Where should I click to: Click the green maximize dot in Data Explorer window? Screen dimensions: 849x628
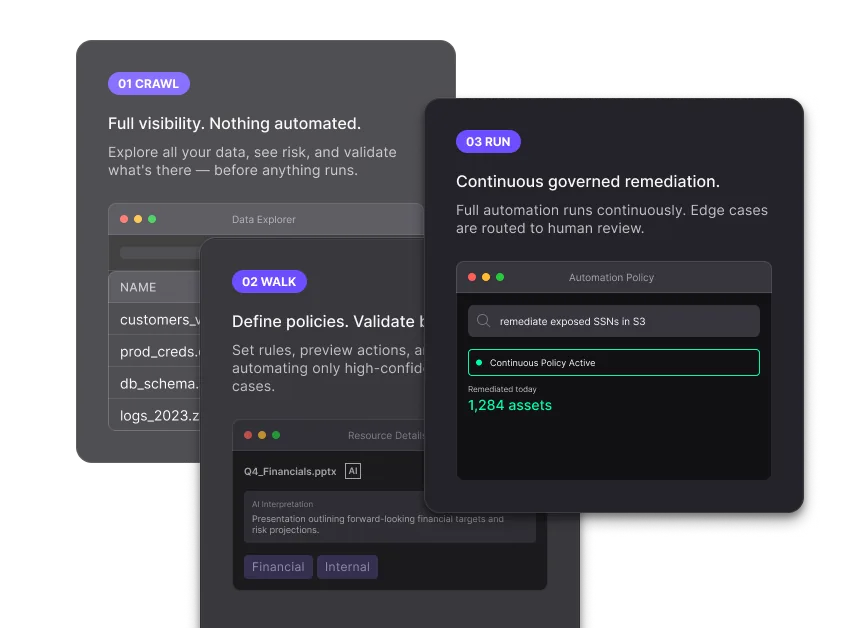point(152,219)
